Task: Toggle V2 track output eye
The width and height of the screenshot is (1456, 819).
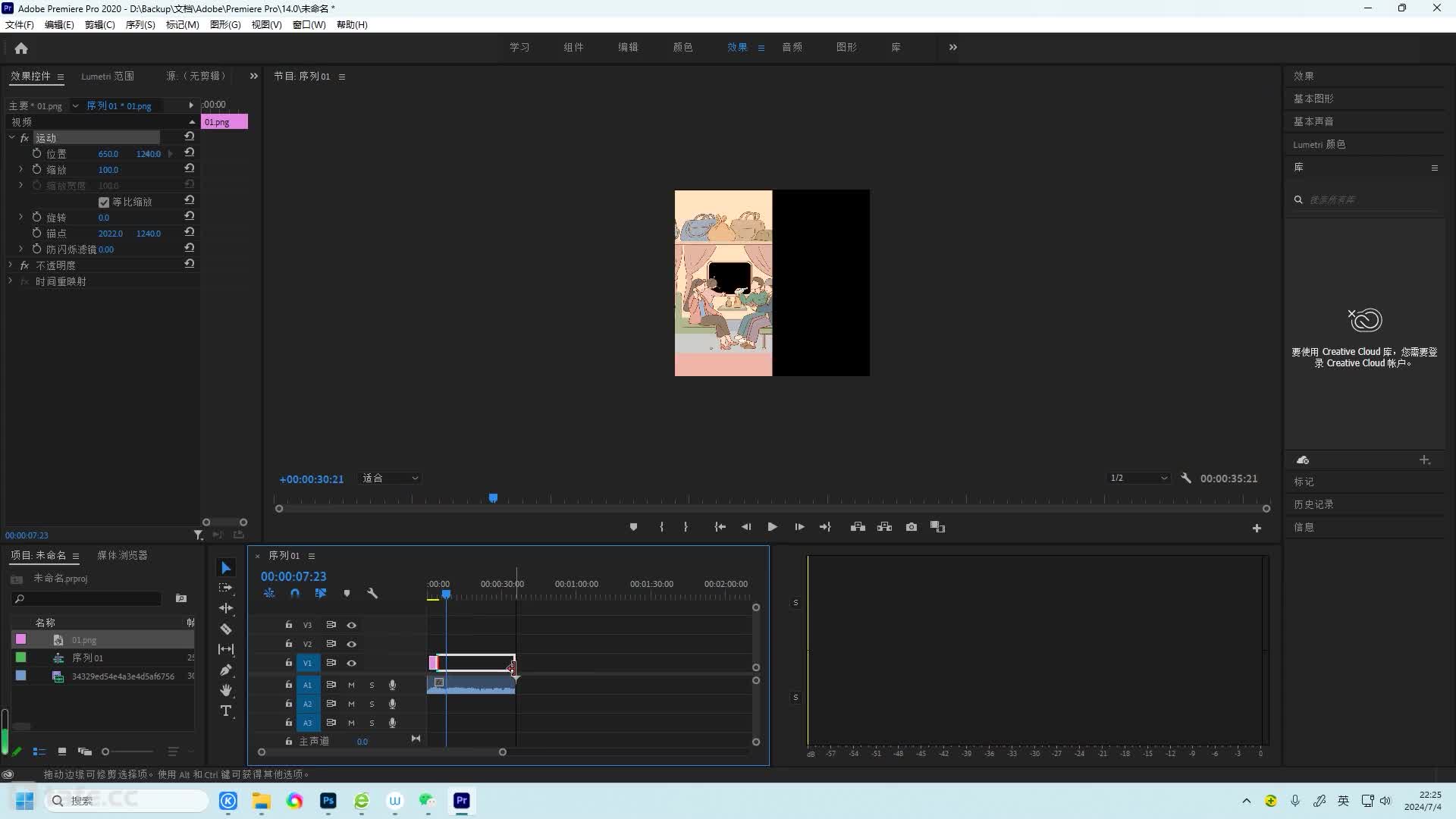Action: [x=351, y=644]
